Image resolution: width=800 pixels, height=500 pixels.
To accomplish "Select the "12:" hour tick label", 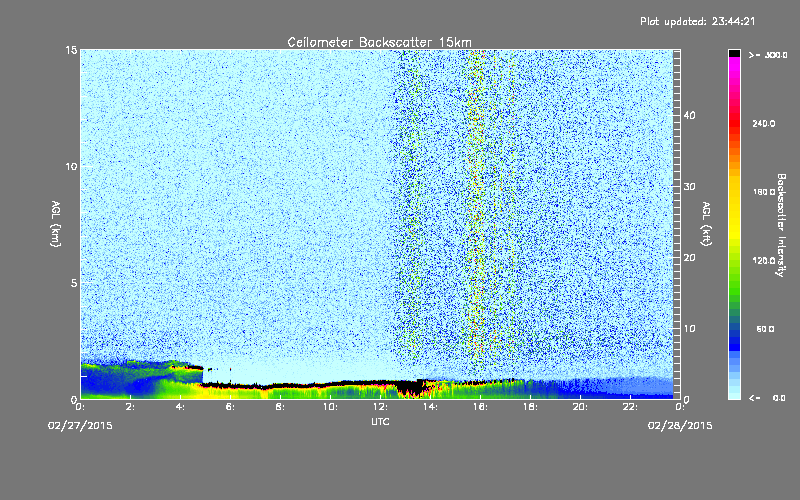I will click(x=380, y=407).
